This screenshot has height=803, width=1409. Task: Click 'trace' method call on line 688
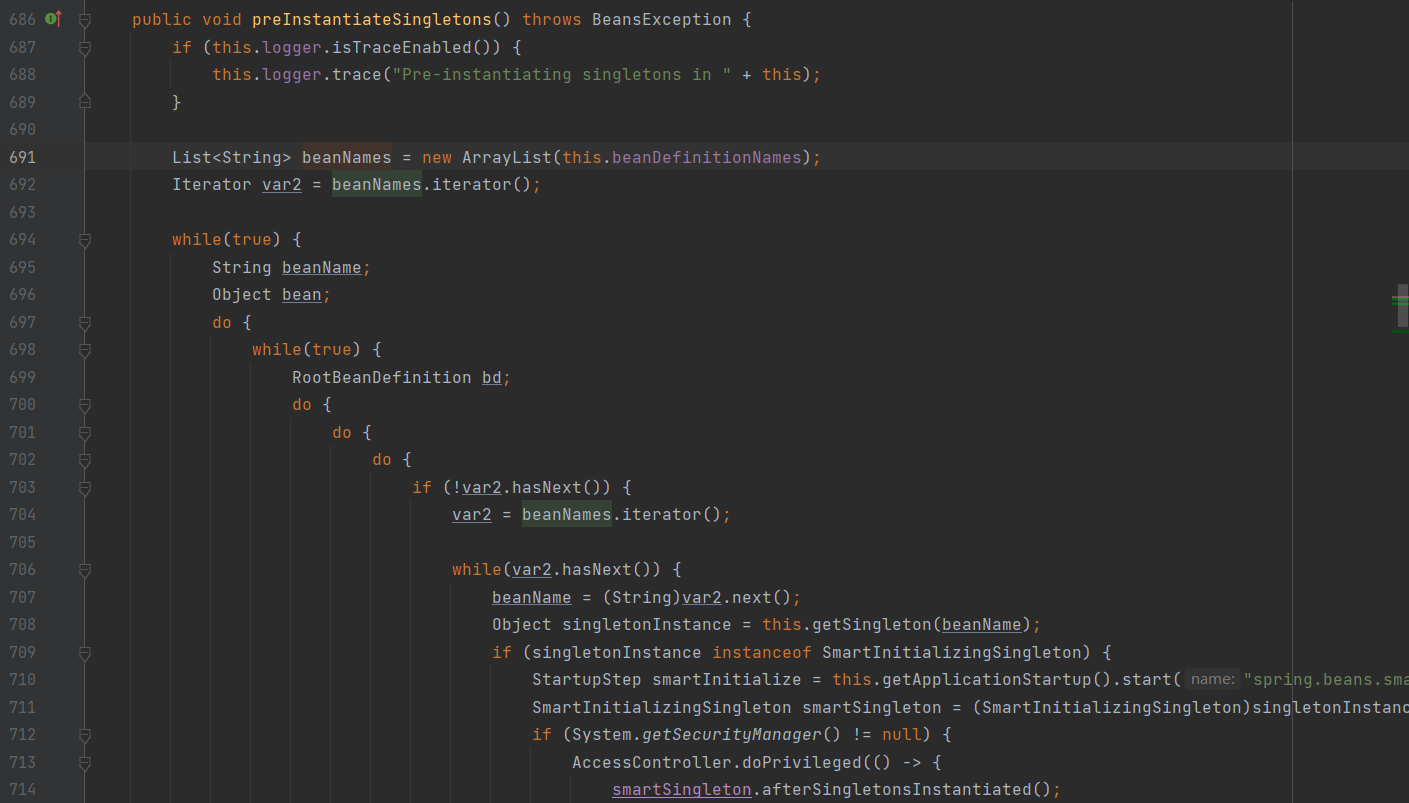point(357,75)
